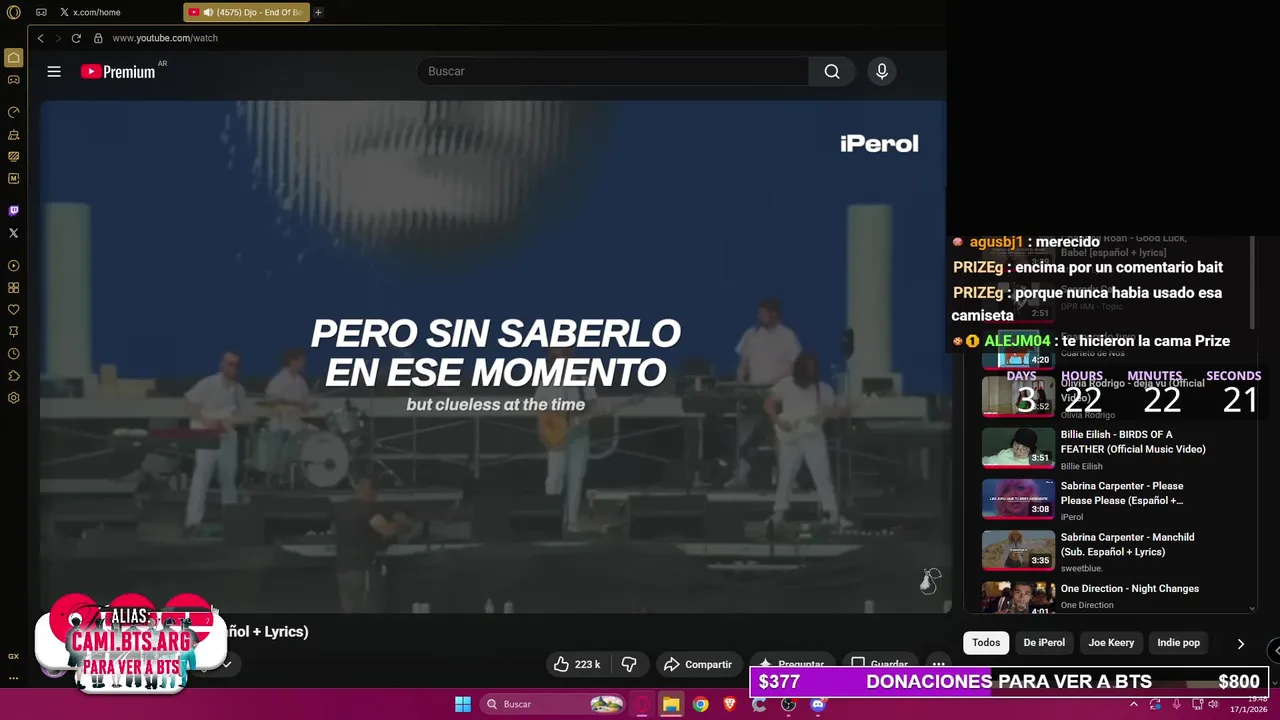Open a new browser tab with plus
Viewport: 1280px width, 720px height.
click(318, 12)
